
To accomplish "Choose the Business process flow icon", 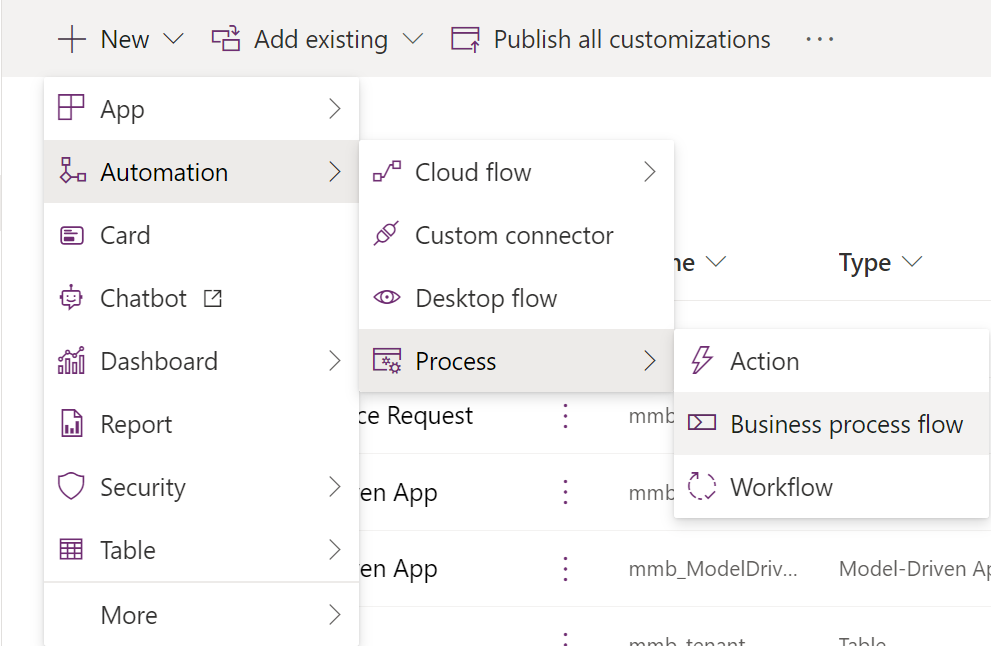I will [702, 422].
